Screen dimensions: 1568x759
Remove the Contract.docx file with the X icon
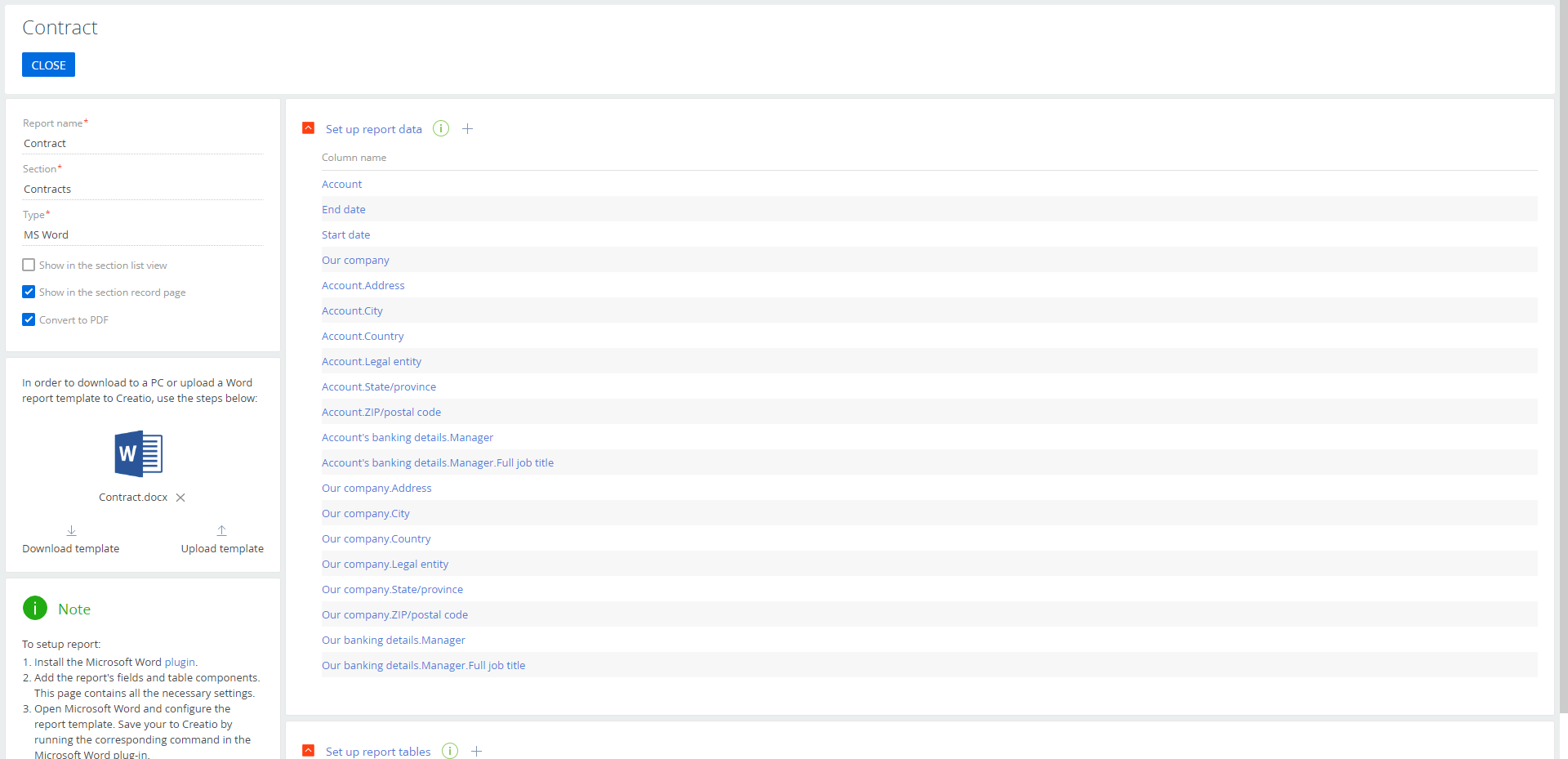[180, 498]
